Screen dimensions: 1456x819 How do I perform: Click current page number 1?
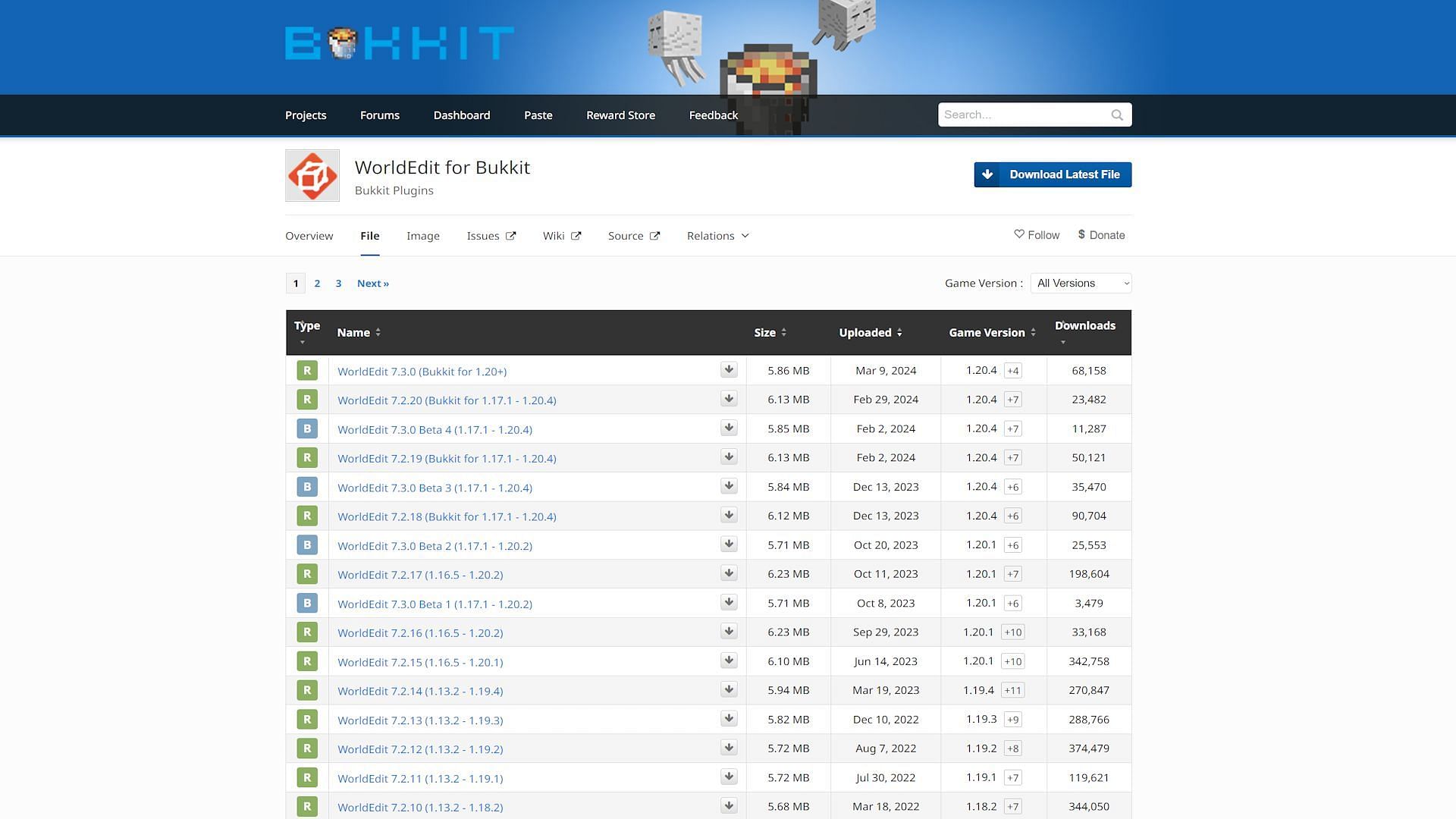tap(296, 284)
